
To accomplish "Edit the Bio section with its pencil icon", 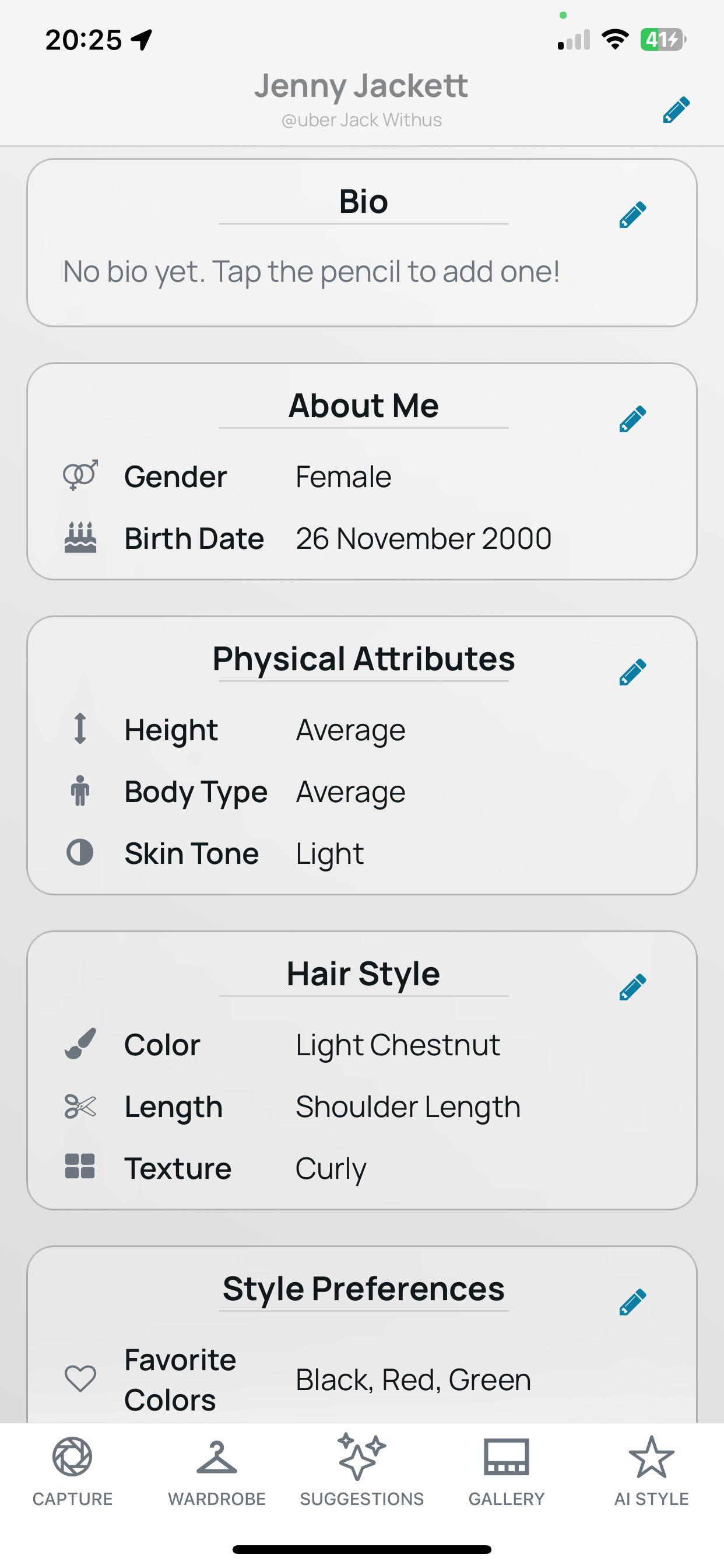I will (x=632, y=215).
